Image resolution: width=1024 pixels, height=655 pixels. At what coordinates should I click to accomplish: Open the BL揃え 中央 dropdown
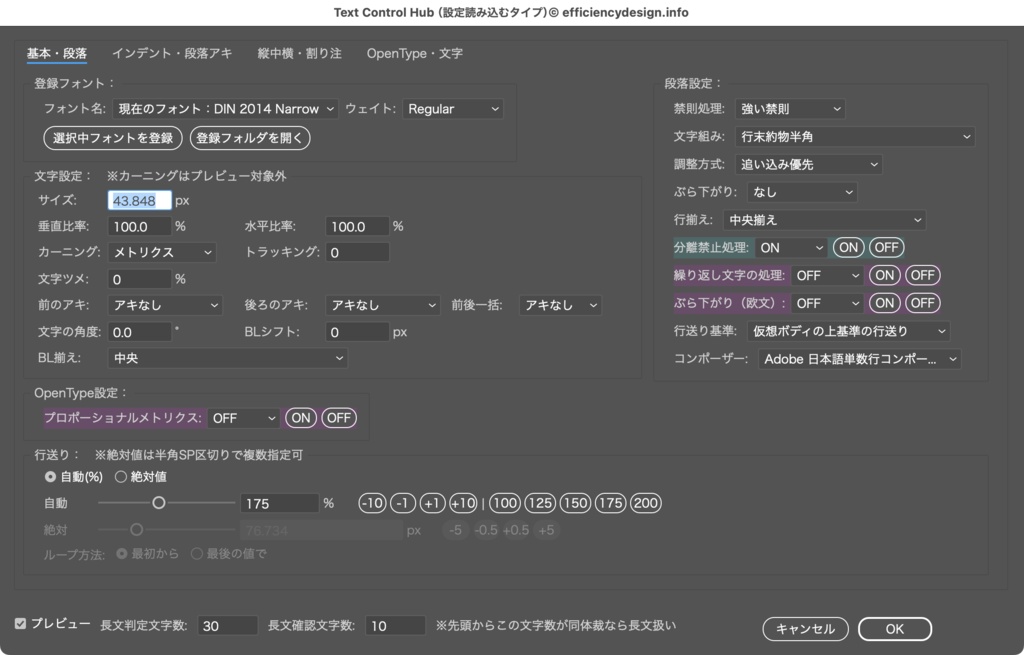227,358
